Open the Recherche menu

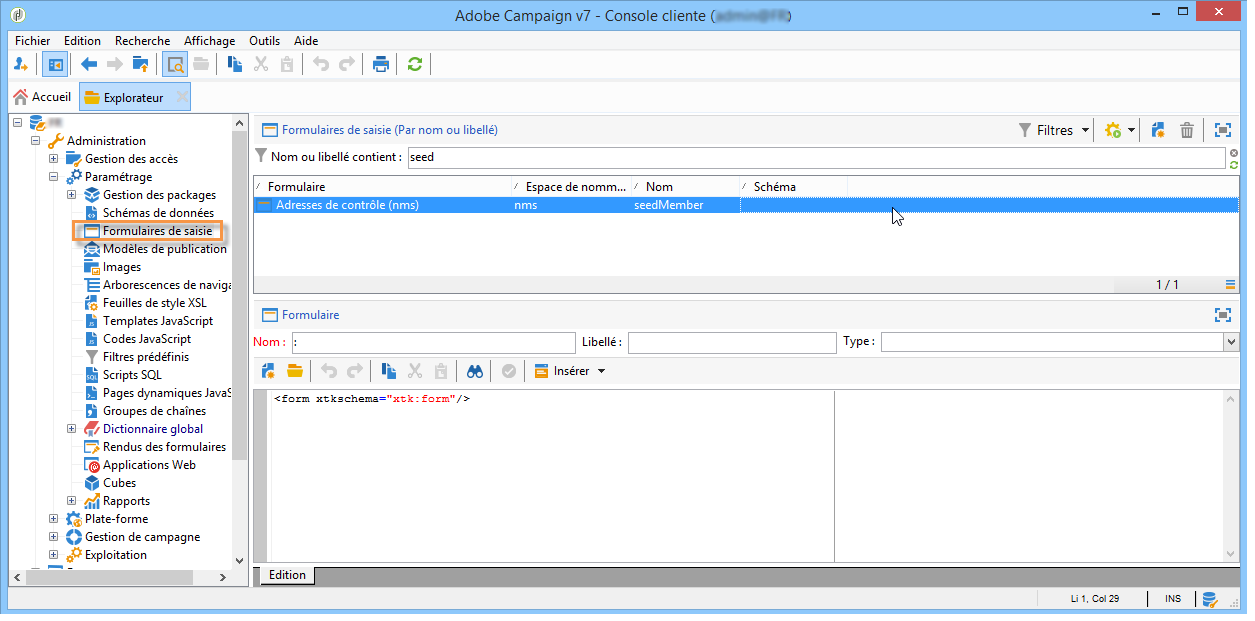(x=143, y=41)
